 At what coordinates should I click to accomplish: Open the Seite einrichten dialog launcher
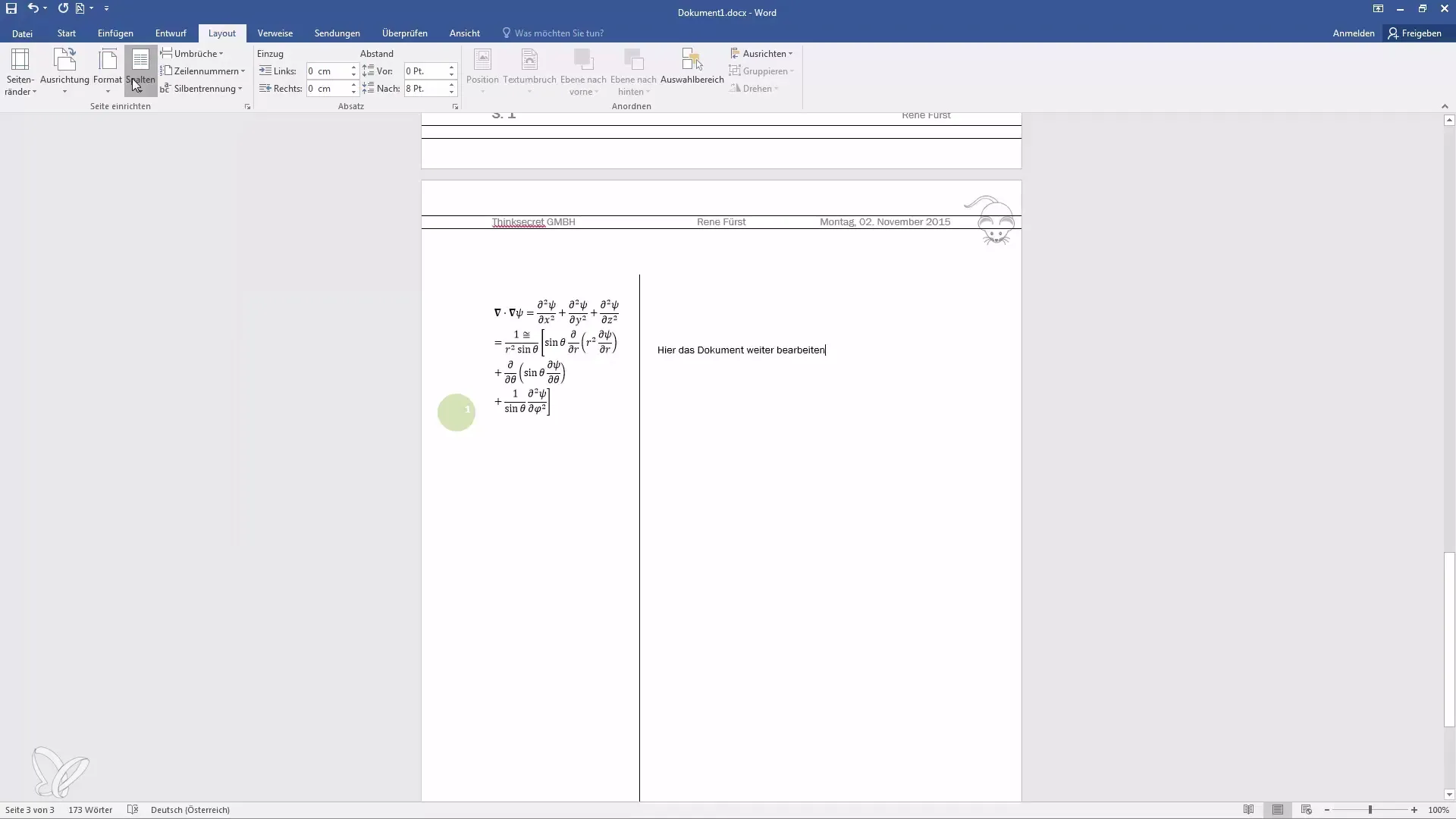click(247, 107)
